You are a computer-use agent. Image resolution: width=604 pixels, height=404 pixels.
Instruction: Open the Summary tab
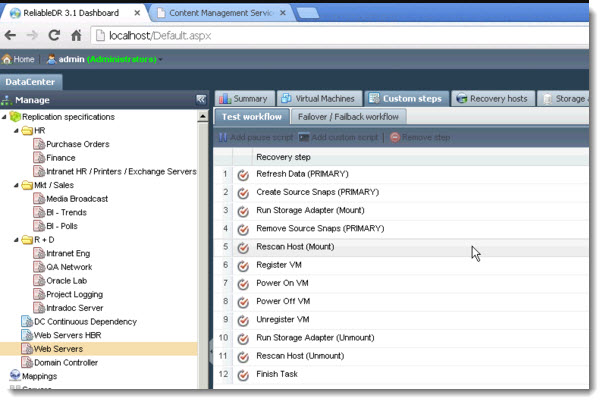click(x=245, y=99)
